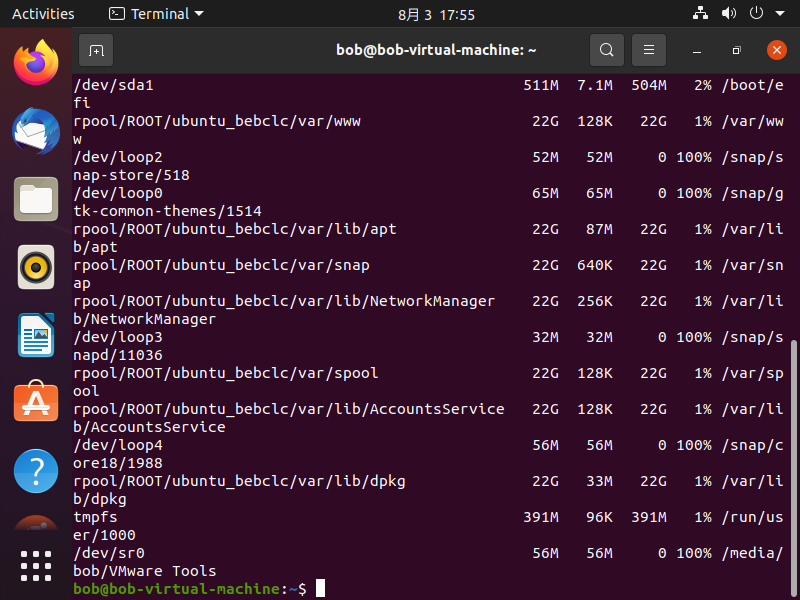Open the Terminal hamburger menu
Screen dimensions: 800x600
(648, 49)
